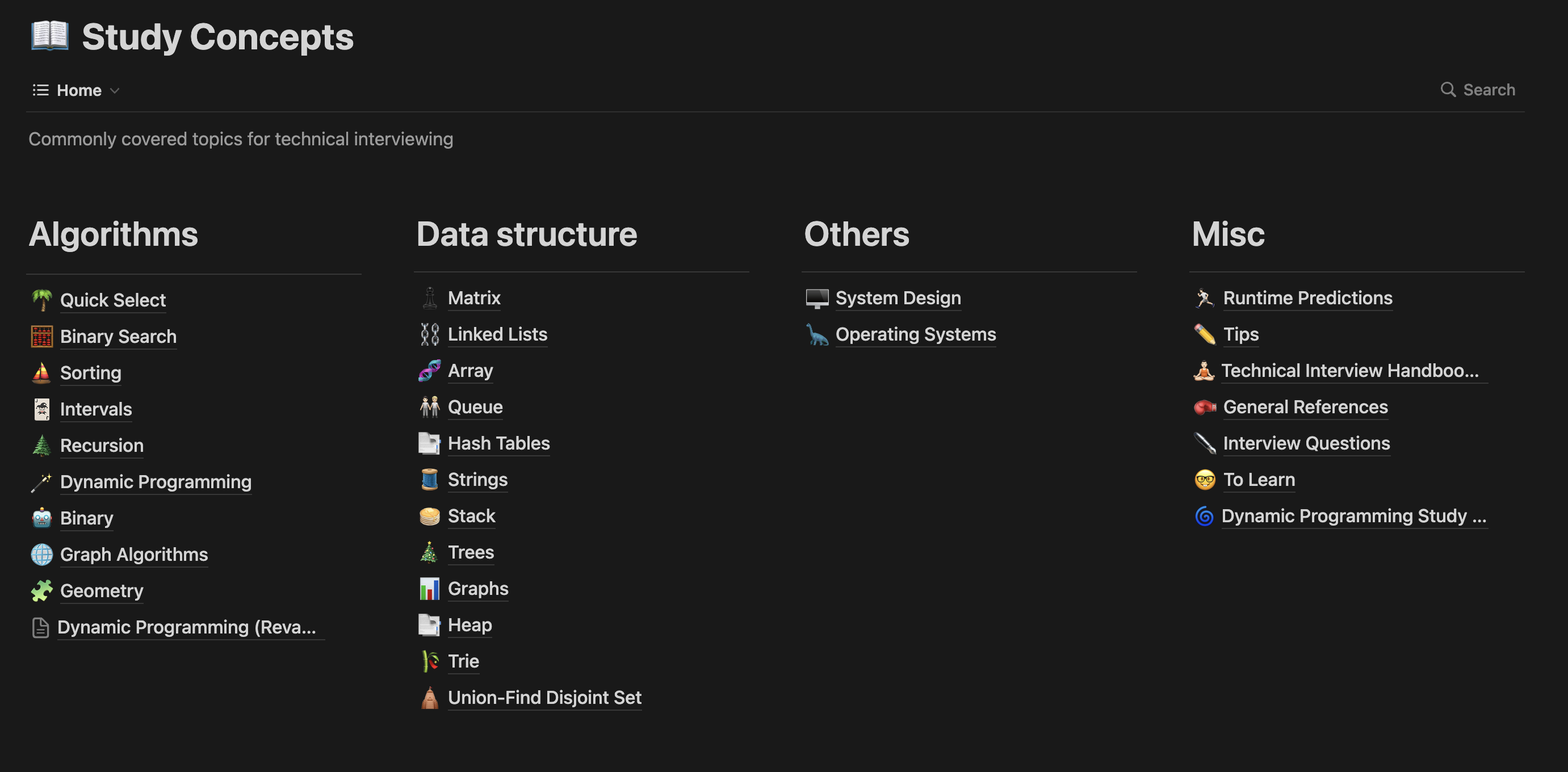Click the puzzle piece icon beside Geometry
1568x772 pixels.
[41, 590]
